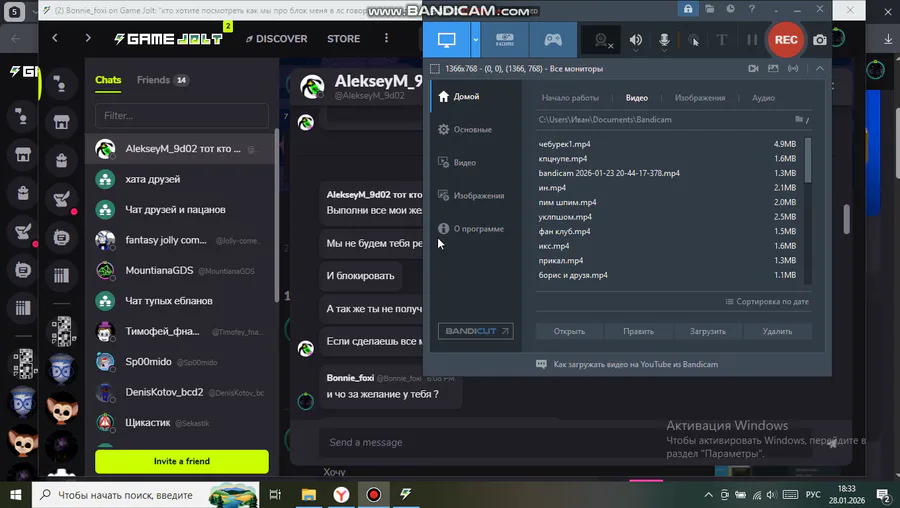
Task: Click Game Jolt lightning icon in taskbar
Action: (406, 494)
